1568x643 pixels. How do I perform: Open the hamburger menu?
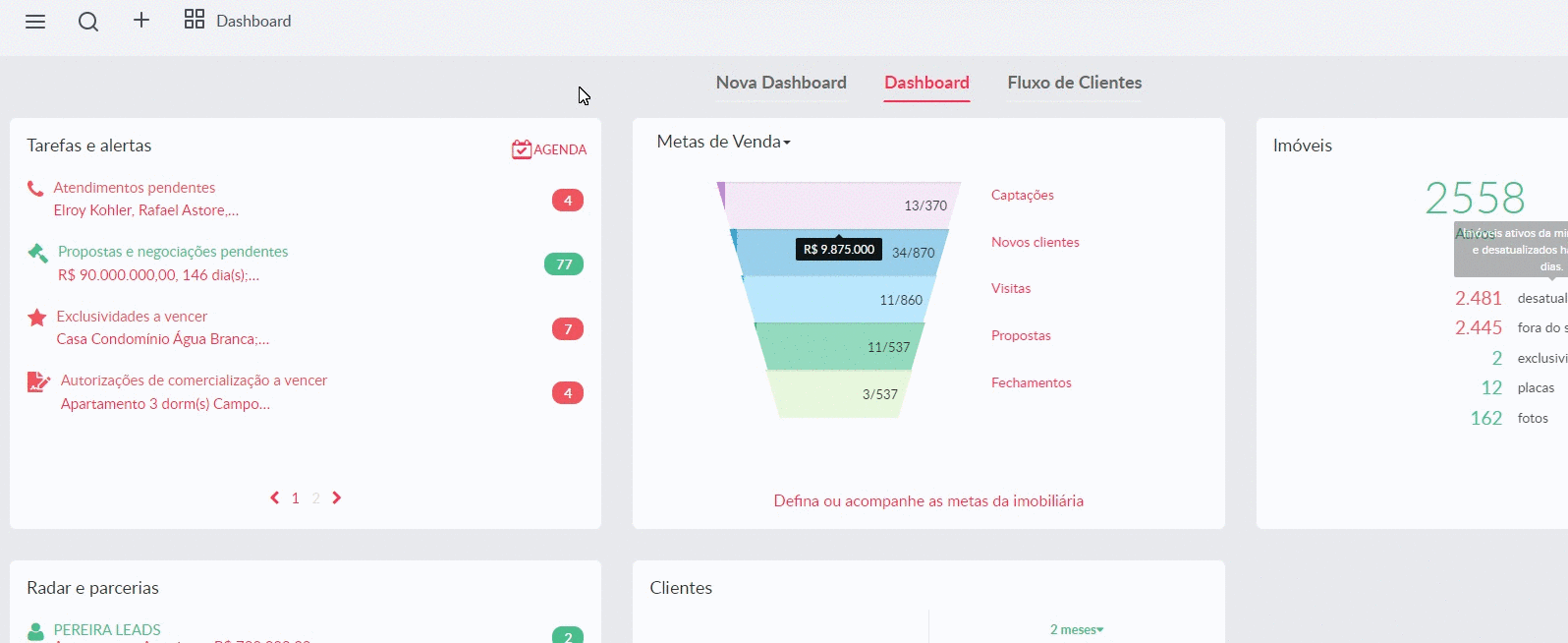(35, 22)
